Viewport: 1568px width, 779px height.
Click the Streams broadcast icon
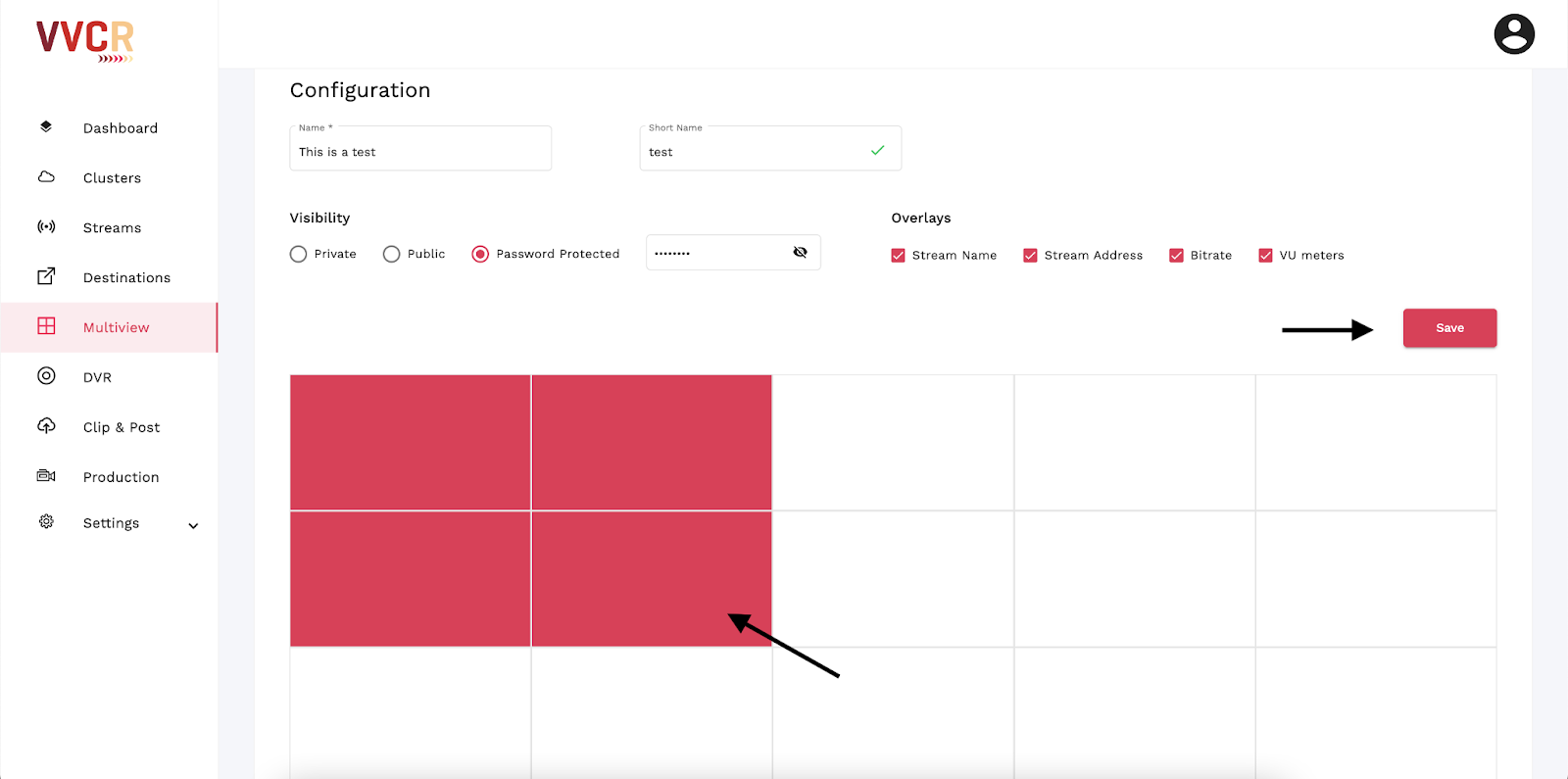pyautogui.click(x=46, y=226)
